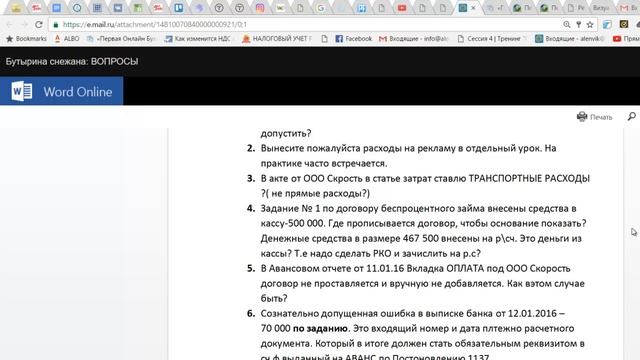Image resolution: width=640 pixels, height=360 pixels.
Task: Open the blue extension icon beside the star
Action: [x=607, y=24]
